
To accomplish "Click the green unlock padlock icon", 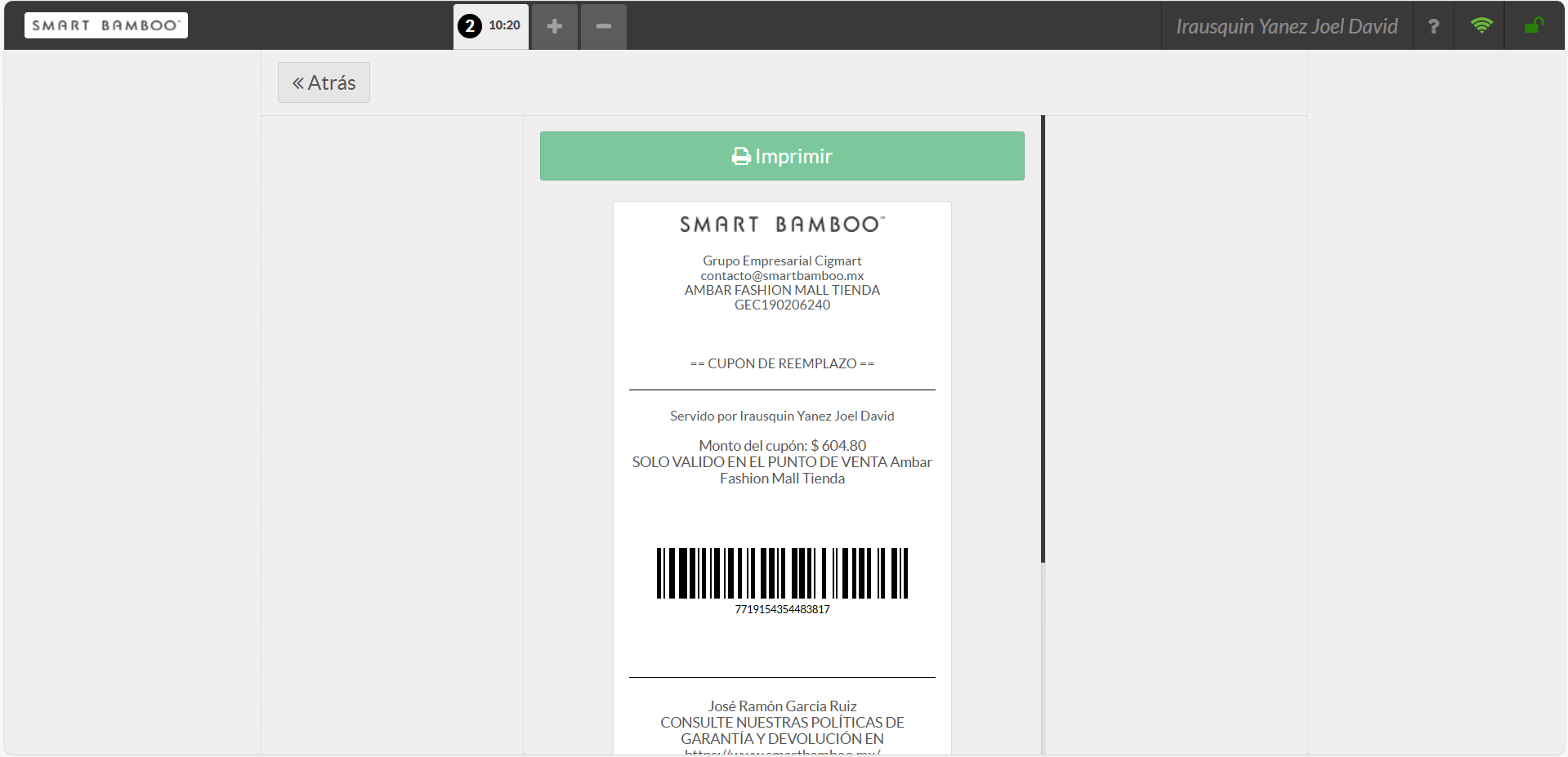I will click(x=1534, y=25).
